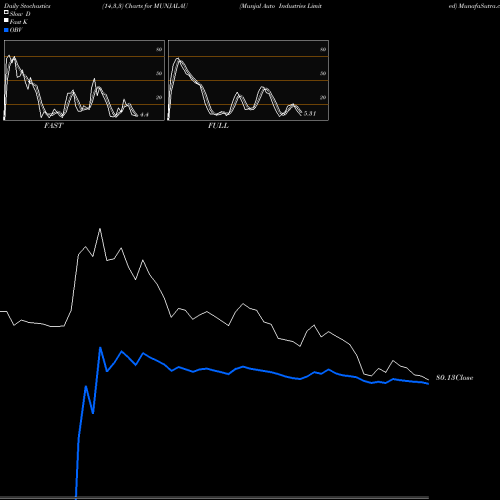
Task: Click the highest peak of the white close-price line
Action: point(100,229)
